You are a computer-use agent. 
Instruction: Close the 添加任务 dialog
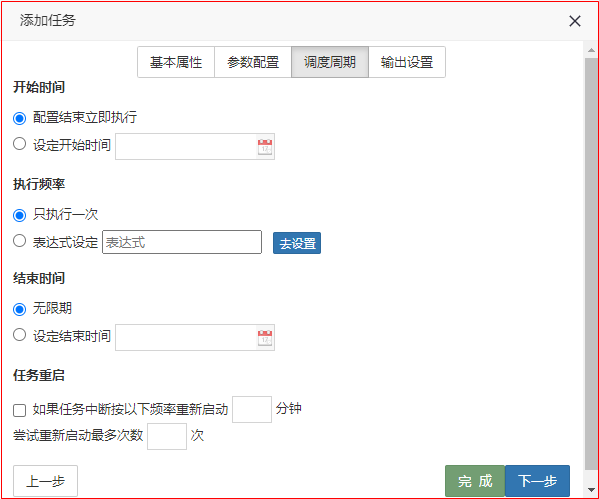575,21
